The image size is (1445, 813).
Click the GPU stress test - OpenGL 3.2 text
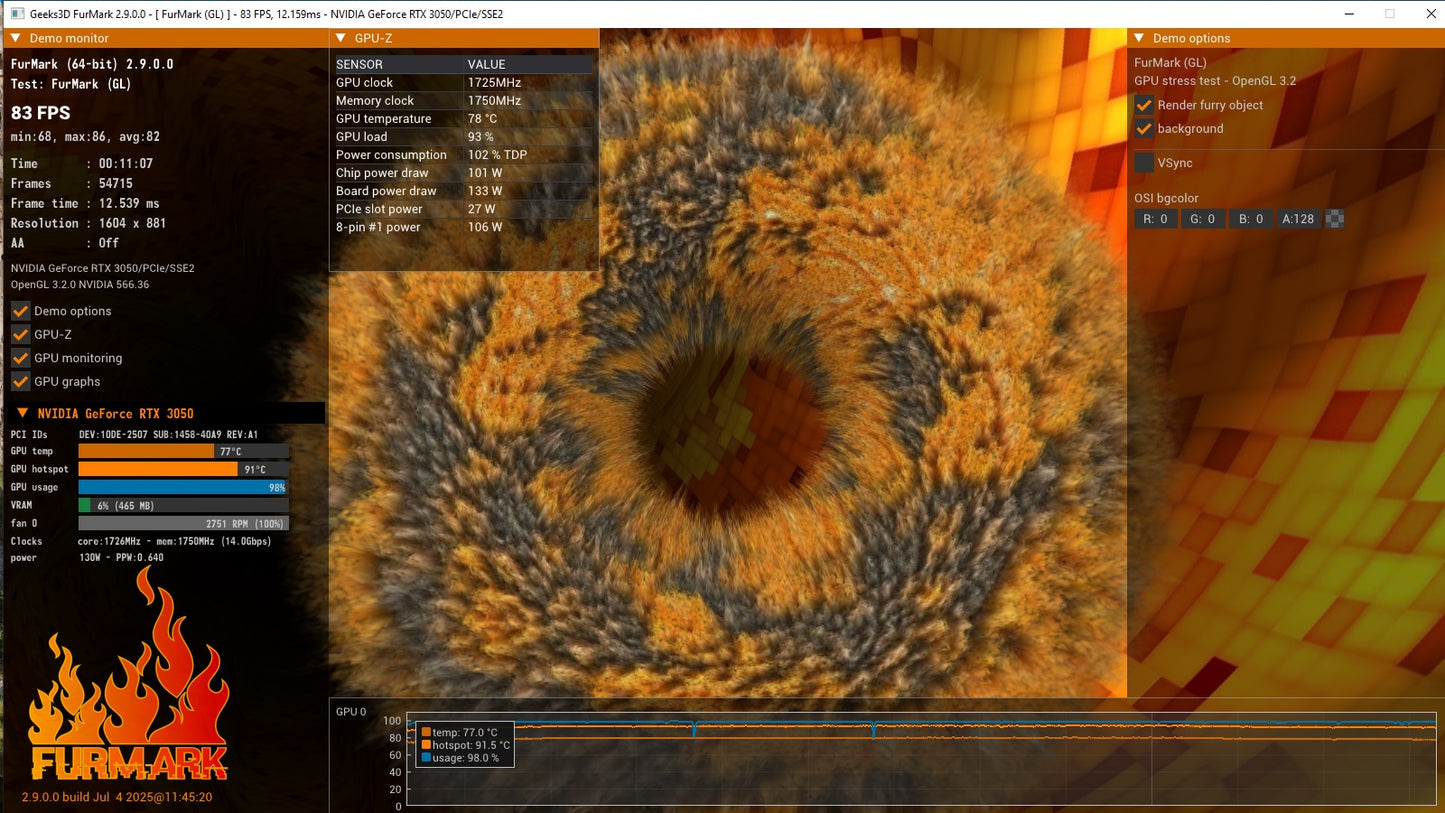click(x=1215, y=81)
